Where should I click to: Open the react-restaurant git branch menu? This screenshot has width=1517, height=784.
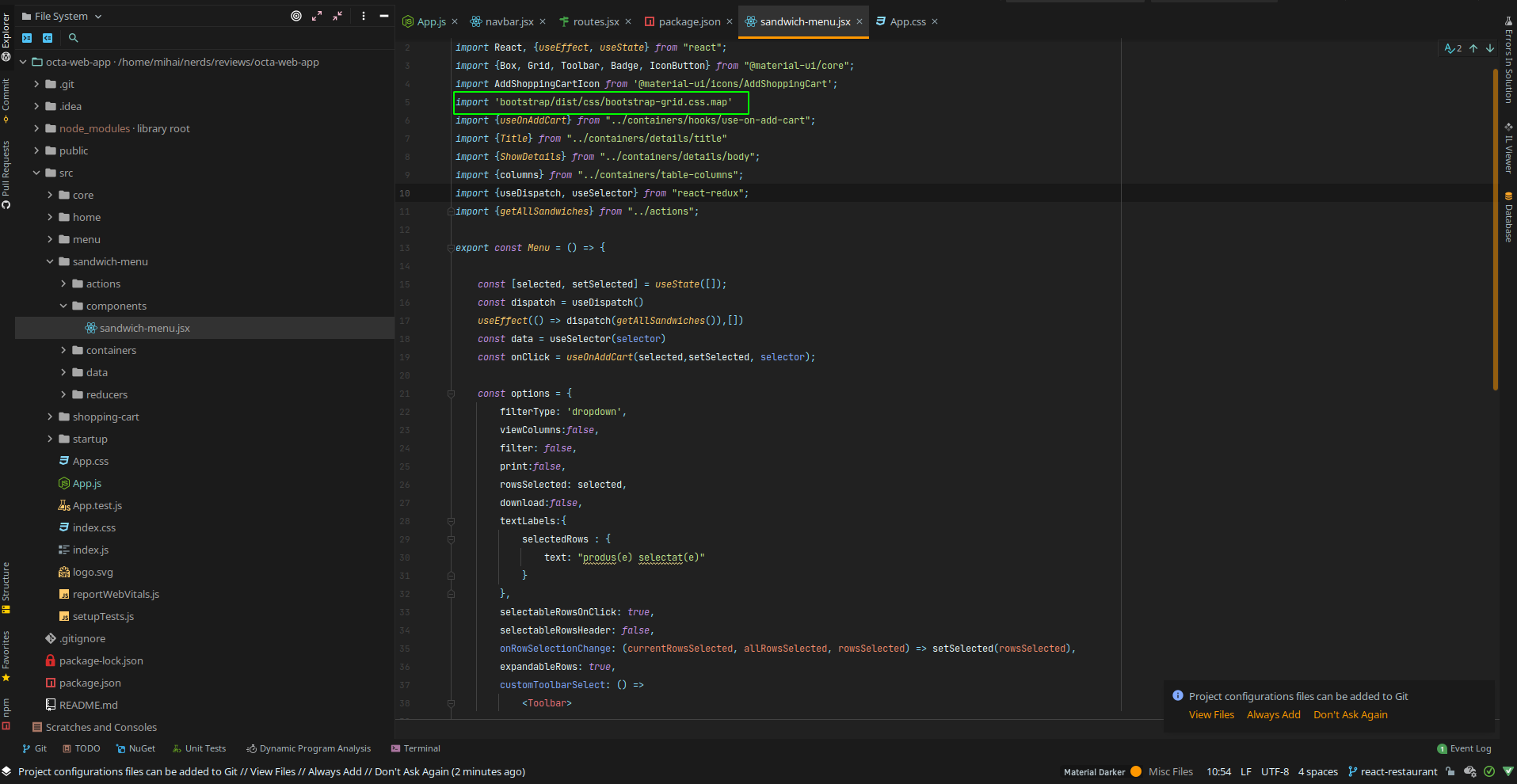1393,772
